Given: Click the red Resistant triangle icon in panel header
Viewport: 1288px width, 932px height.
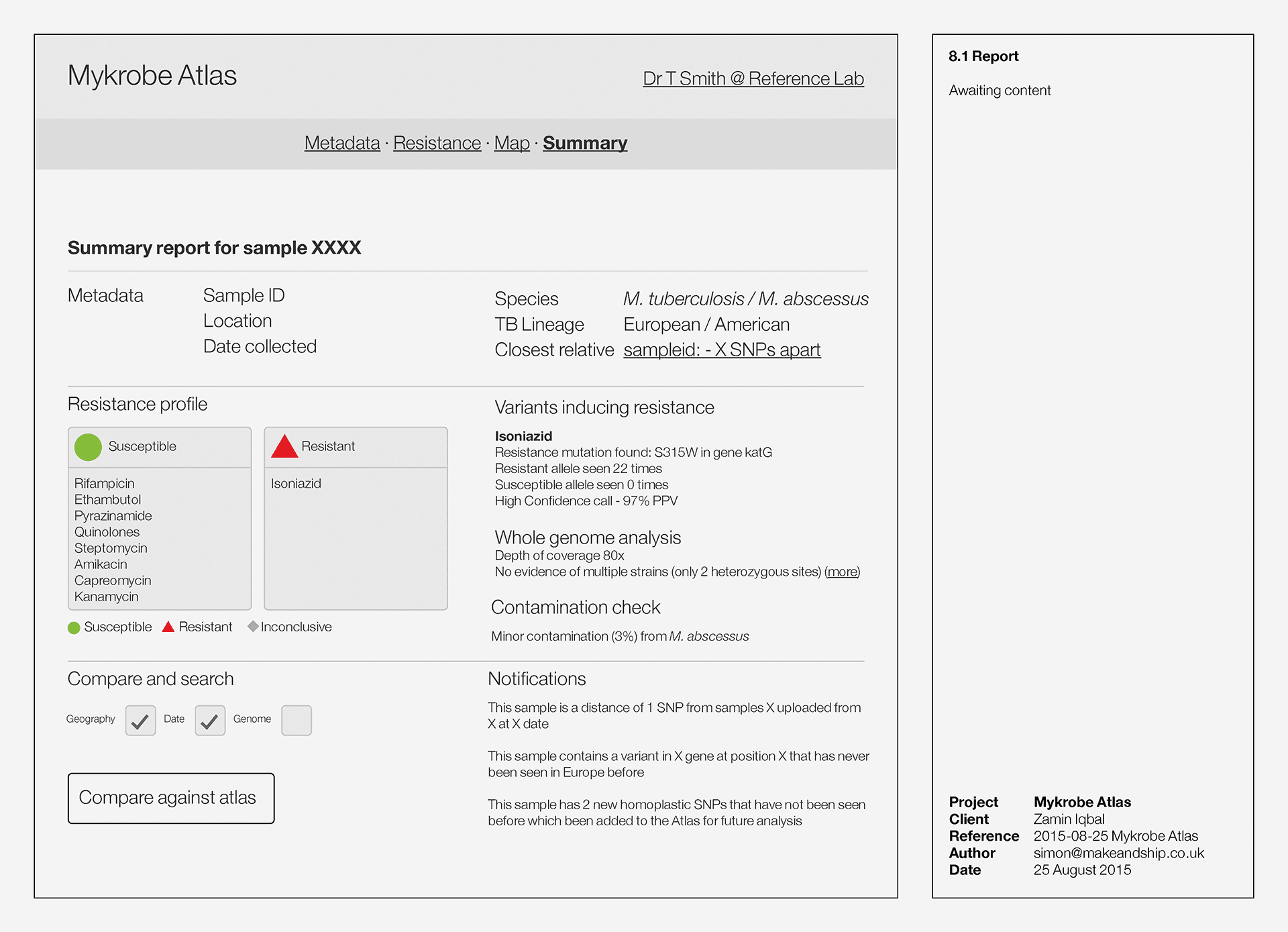Looking at the screenshot, I should [x=284, y=446].
